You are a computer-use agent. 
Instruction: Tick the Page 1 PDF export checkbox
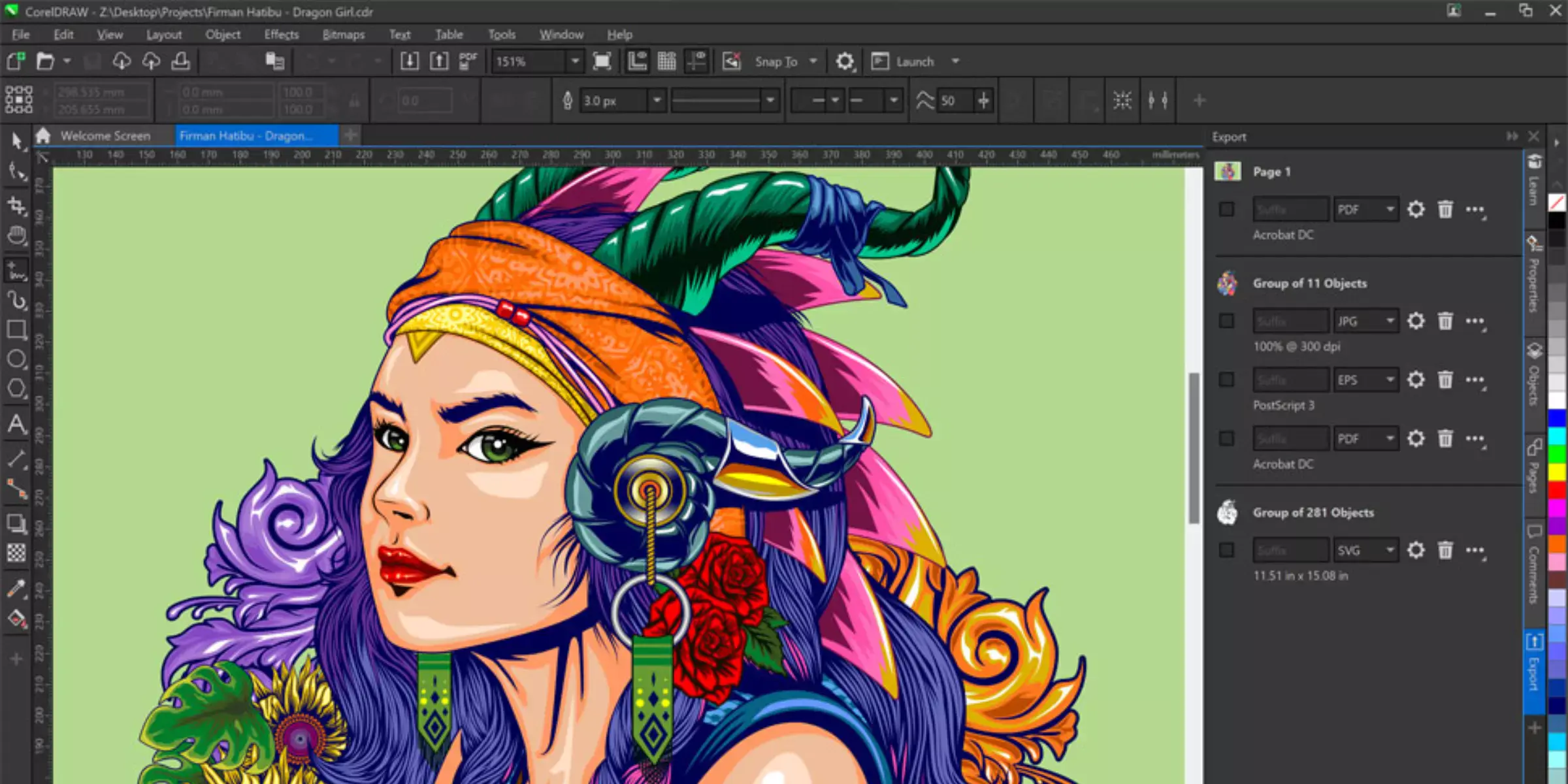pyautogui.click(x=1226, y=209)
